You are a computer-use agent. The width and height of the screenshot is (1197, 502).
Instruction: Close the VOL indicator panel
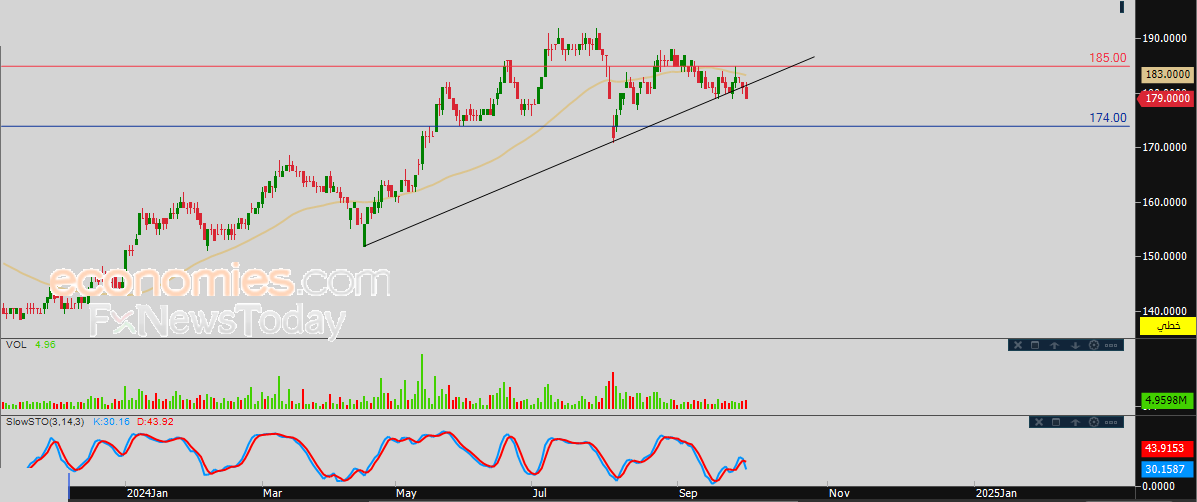click(x=1017, y=345)
